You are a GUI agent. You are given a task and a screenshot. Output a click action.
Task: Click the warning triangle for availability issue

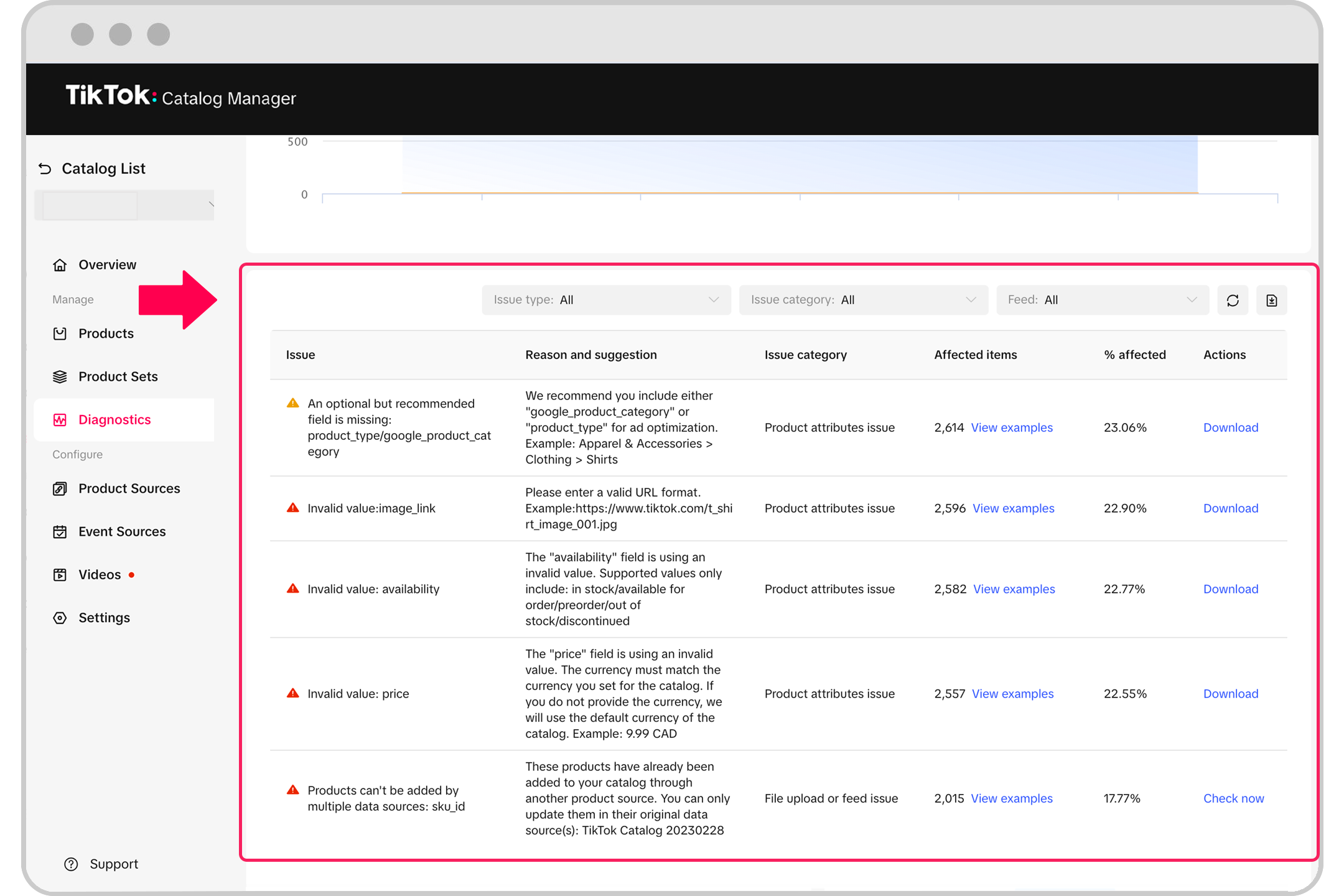point(293,589)
